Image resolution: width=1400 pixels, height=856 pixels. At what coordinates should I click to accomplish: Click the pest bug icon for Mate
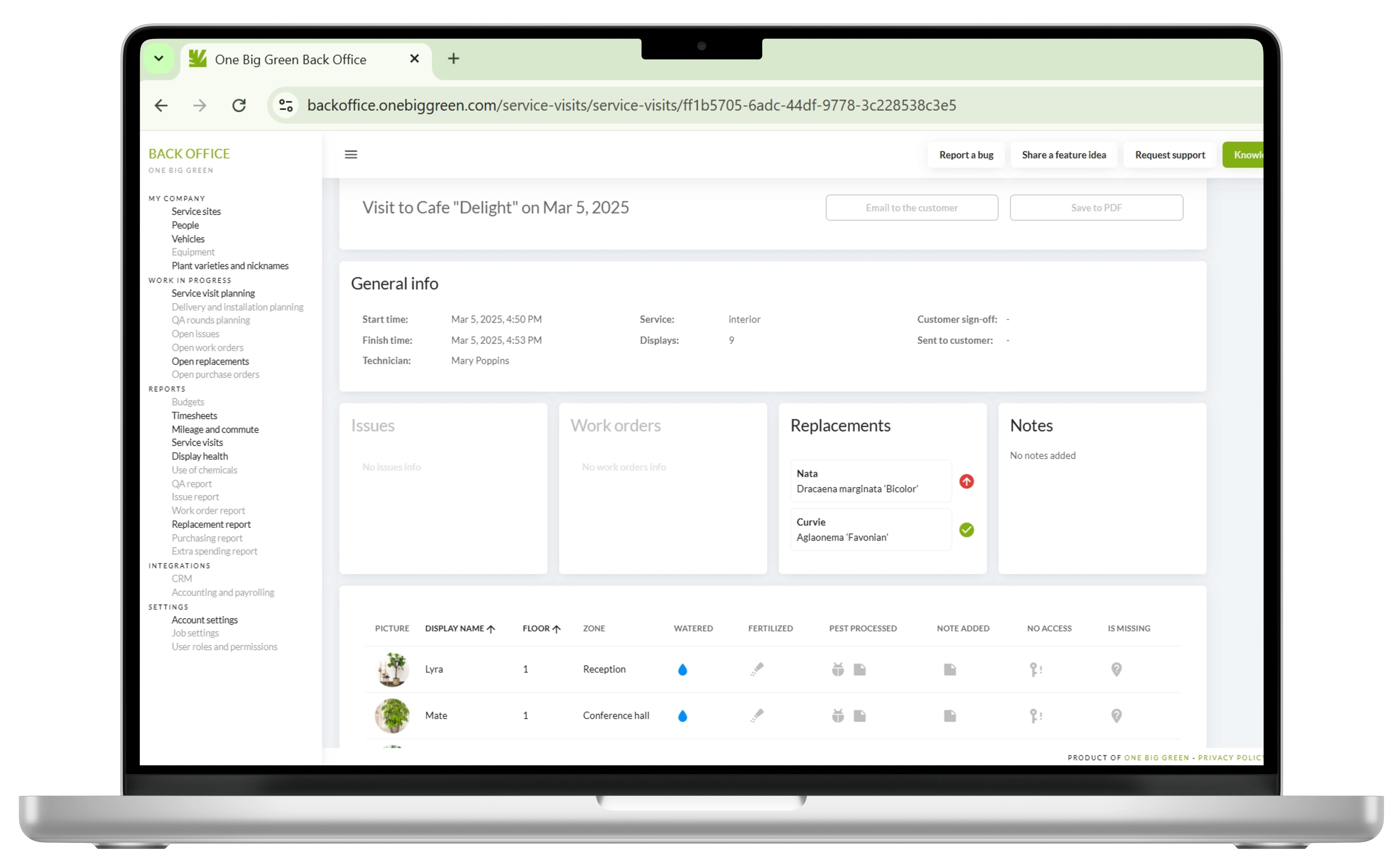(838, 715)
